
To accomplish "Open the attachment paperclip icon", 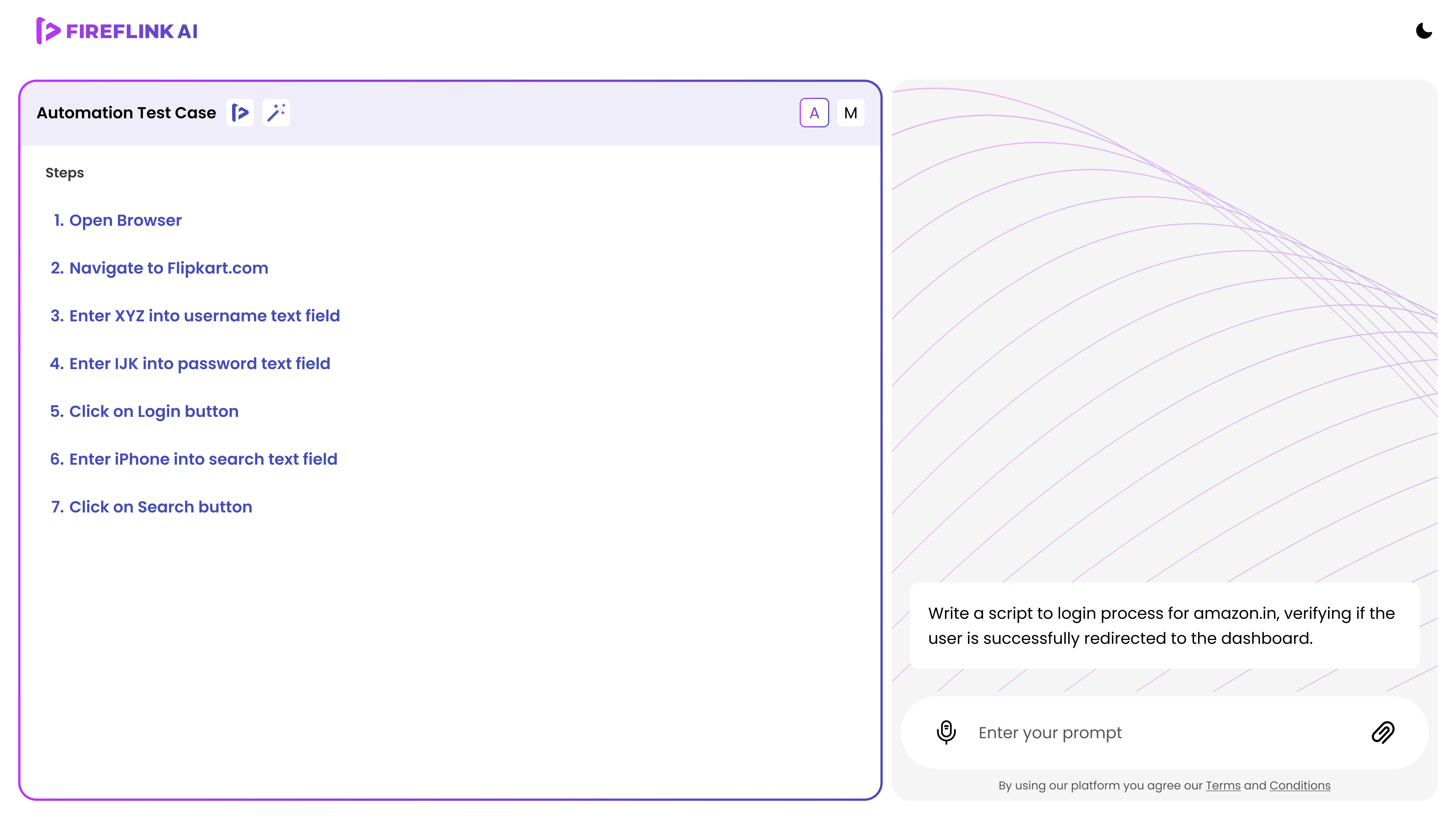I will [x=1383, y=732].
